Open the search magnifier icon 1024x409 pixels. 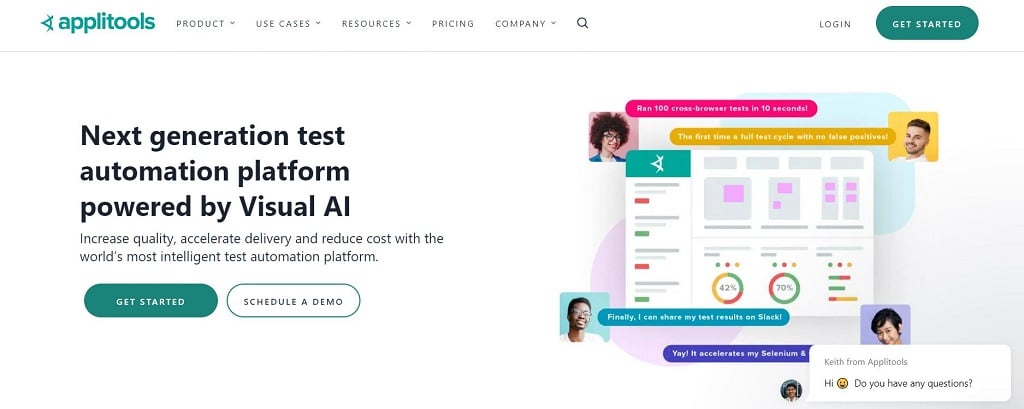[x=583, y=23]
